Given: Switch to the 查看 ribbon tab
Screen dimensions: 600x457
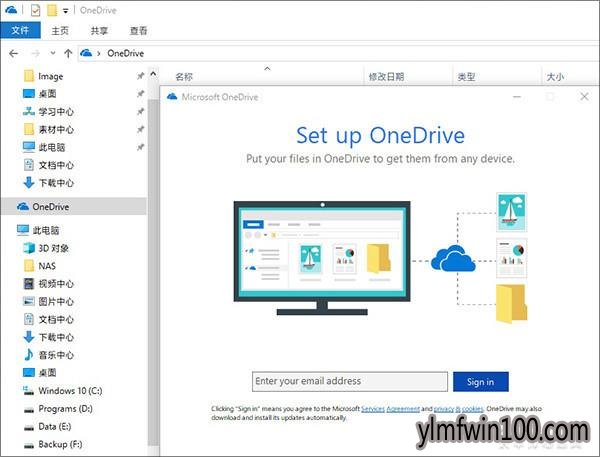Looking at the screenshot, I should (138, 31).
